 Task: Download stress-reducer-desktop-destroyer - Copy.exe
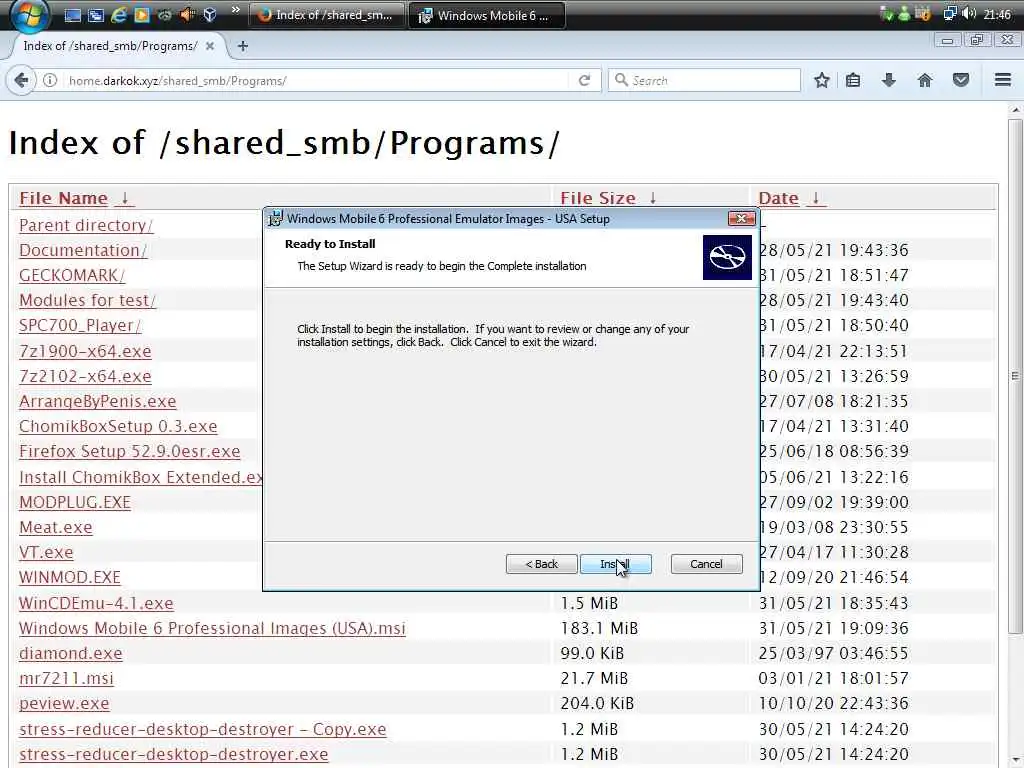point(202,729)
